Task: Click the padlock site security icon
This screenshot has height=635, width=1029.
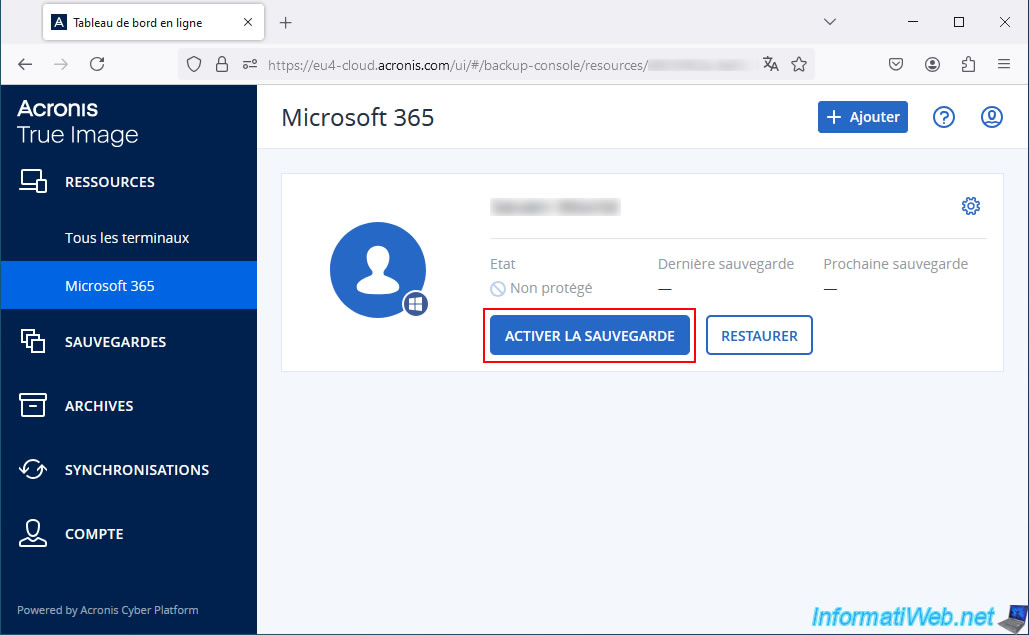Action: click(x=222, y=64)
